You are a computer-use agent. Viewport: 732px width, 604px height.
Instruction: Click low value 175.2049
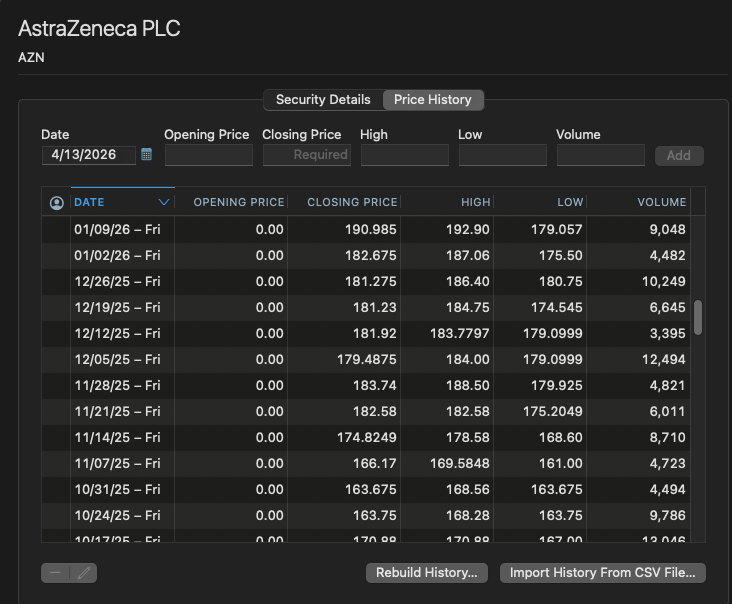[x=553, y=411]
